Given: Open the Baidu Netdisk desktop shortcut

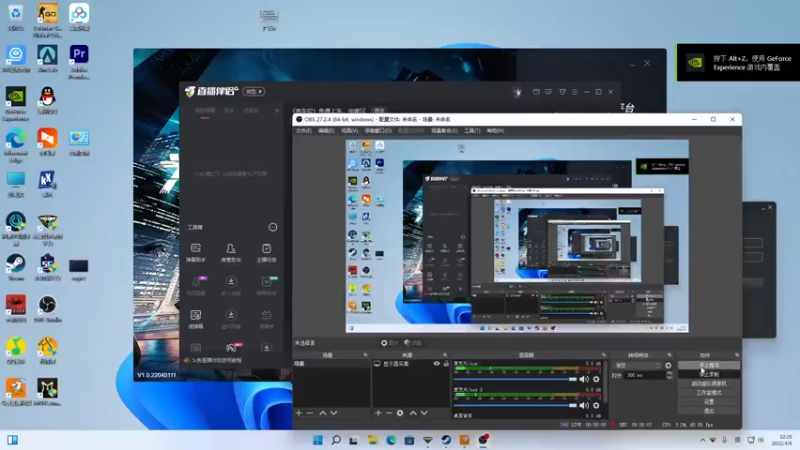Looking at the screenshot, I should [x=79, y=17].
